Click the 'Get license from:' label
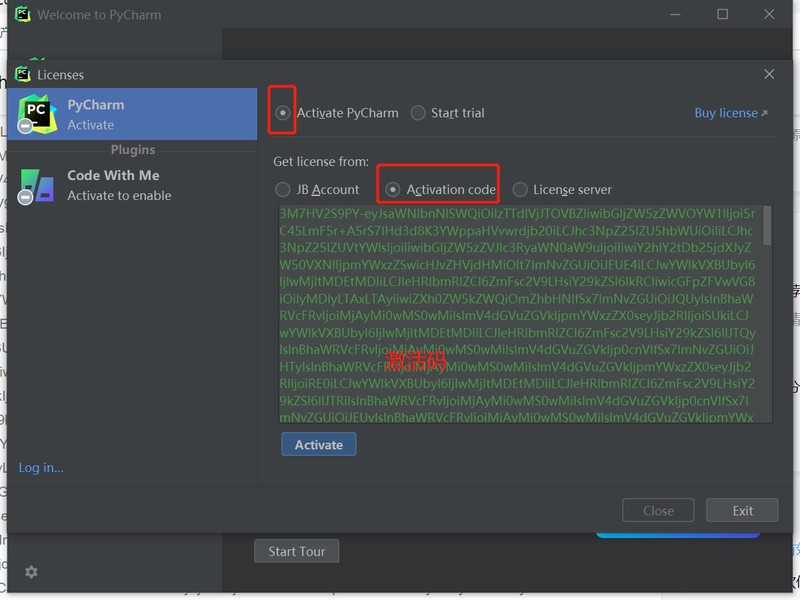 [x=321, y=162]
